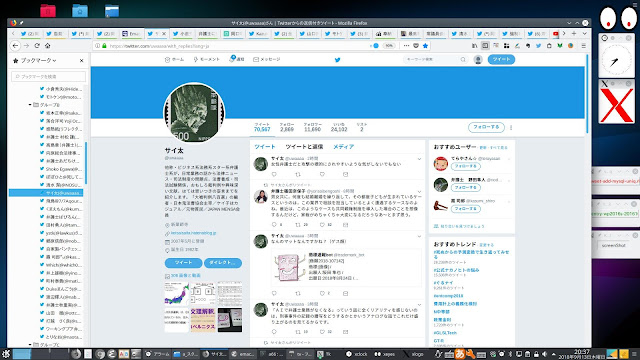Open the bookmarks sidebar title dropdown
640x360 pixels.
[x=38, y=60]
